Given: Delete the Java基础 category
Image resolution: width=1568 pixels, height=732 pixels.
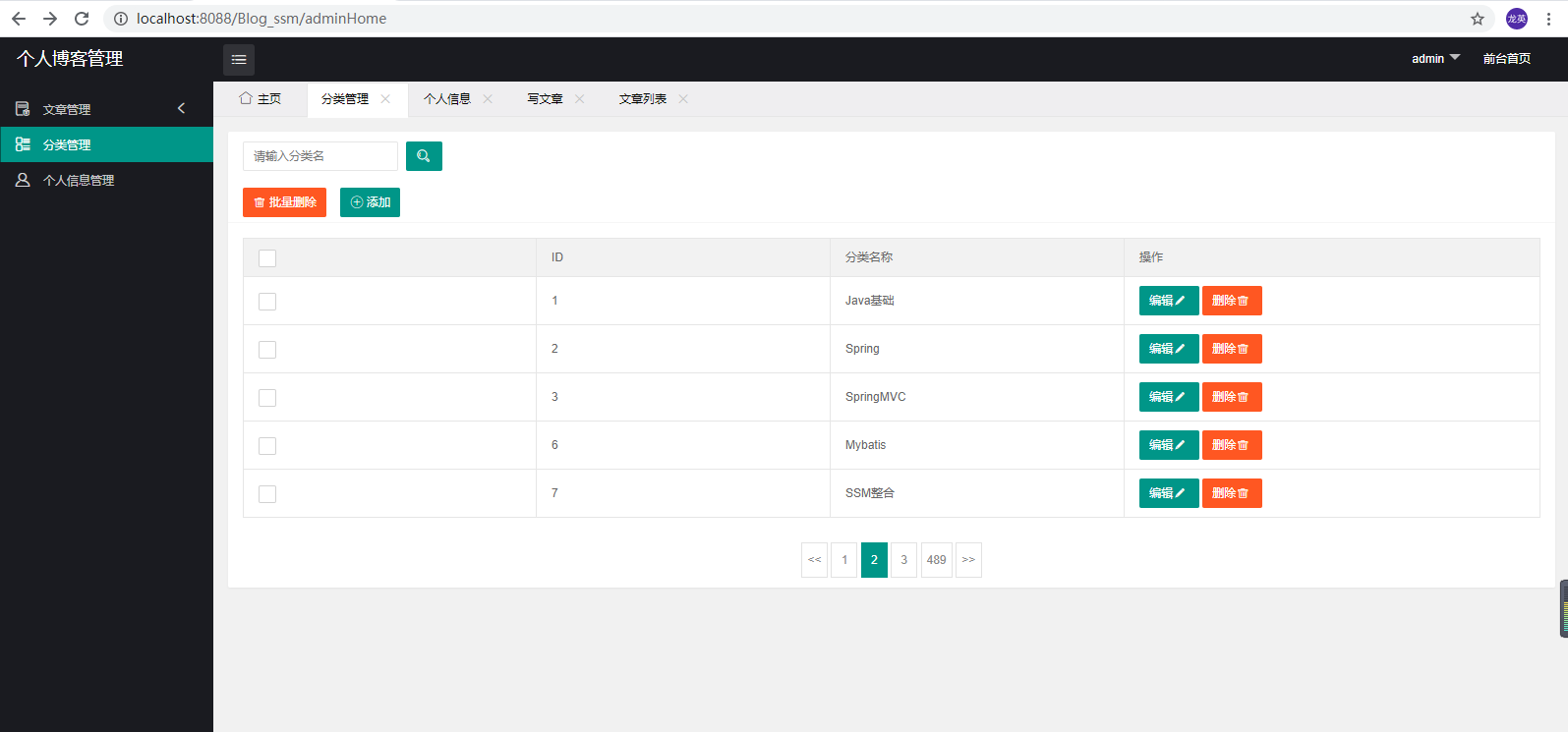Looking at the screenshot, I should [1232, 301].
